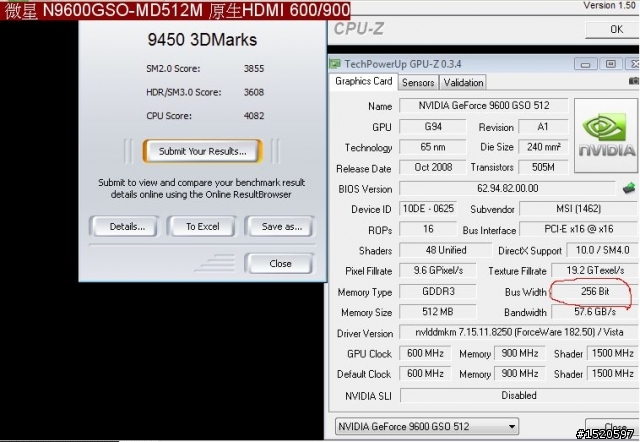Click the NVIDIA SLI field showing Disabled
640x442 pixels.
point(519,395)
